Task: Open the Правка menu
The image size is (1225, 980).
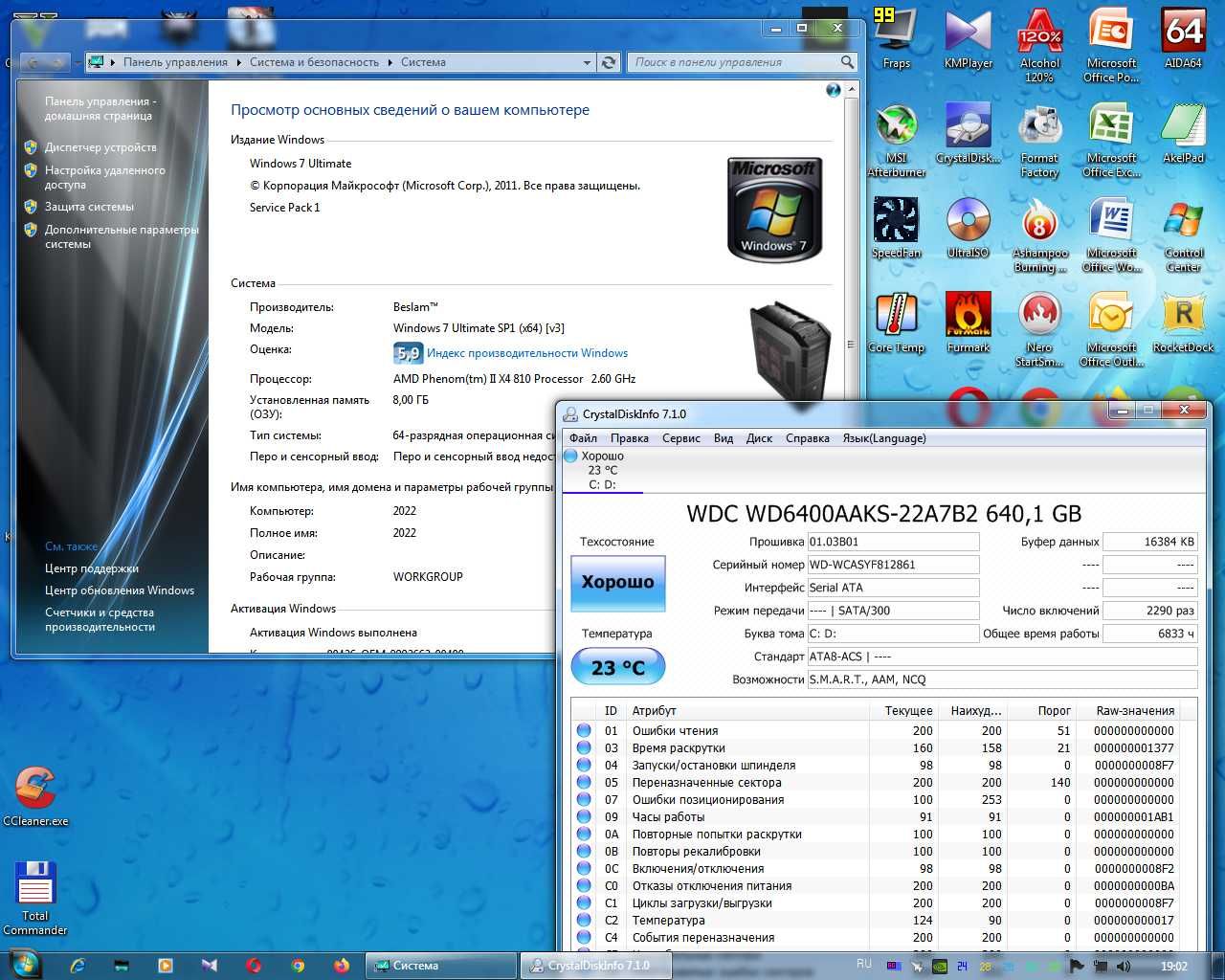Action: coord(630,438)
